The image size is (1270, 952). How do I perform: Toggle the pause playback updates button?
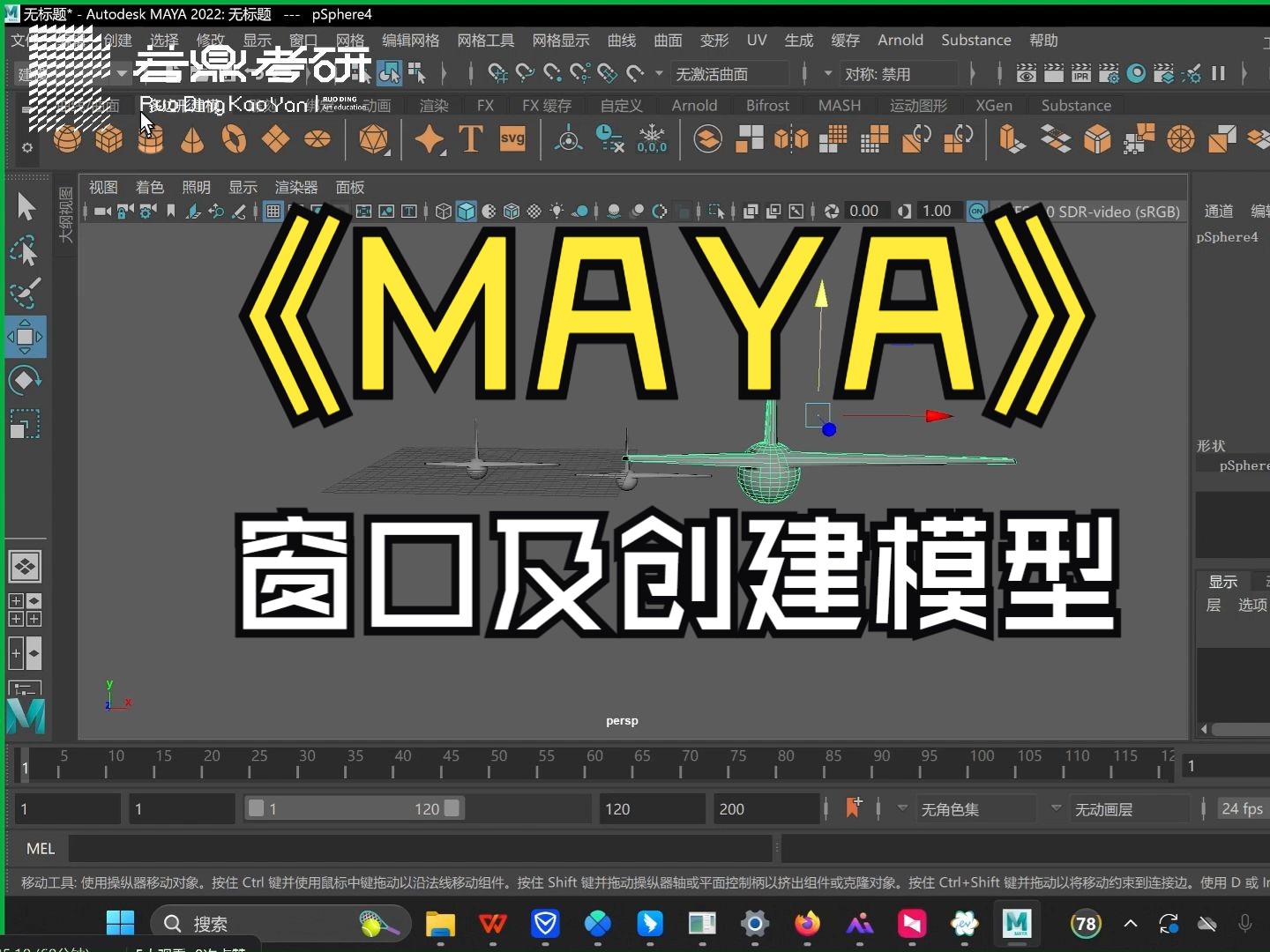[1219, 73]
